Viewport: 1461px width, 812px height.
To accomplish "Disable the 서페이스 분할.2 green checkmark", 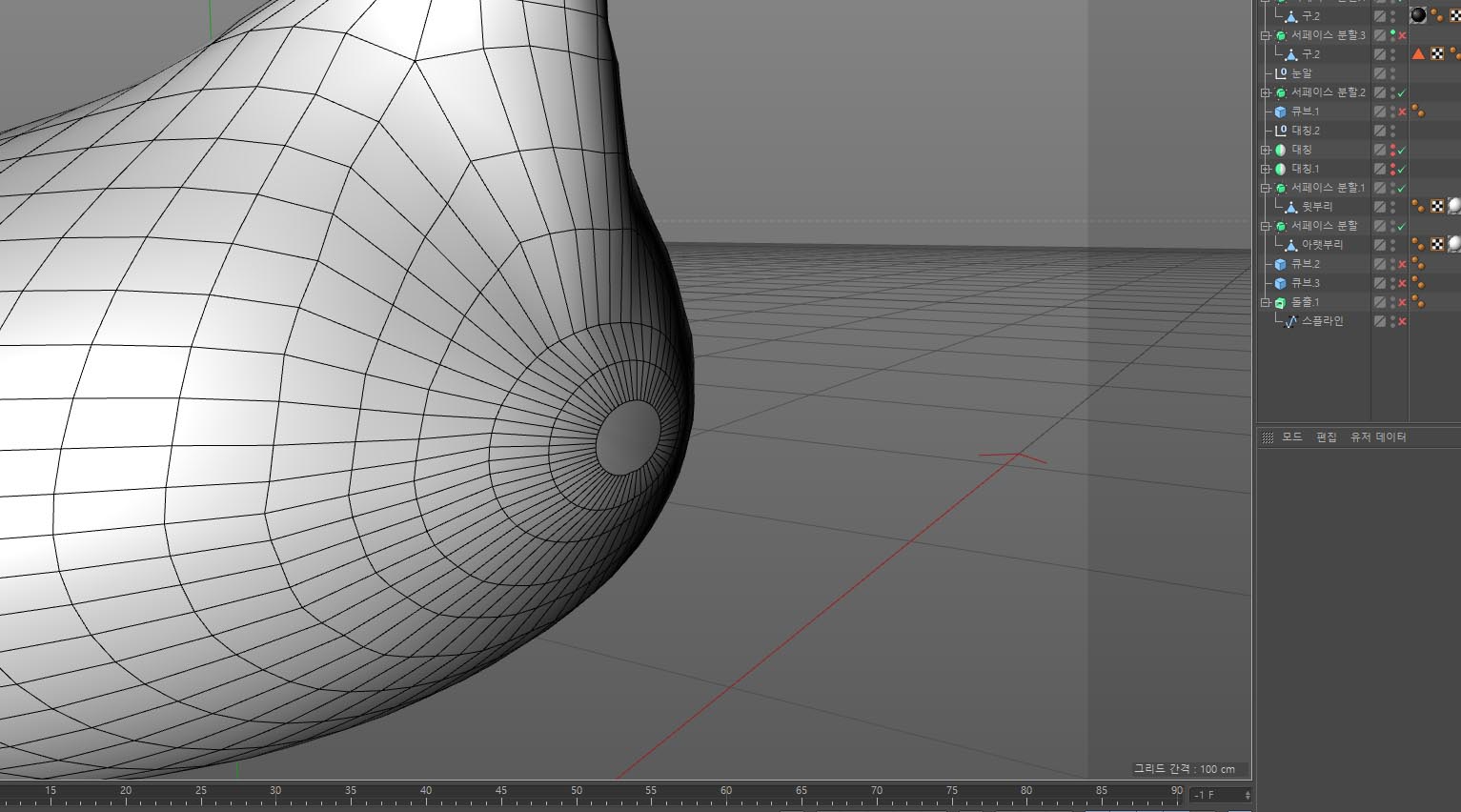I will click(x=1402, y=92).
